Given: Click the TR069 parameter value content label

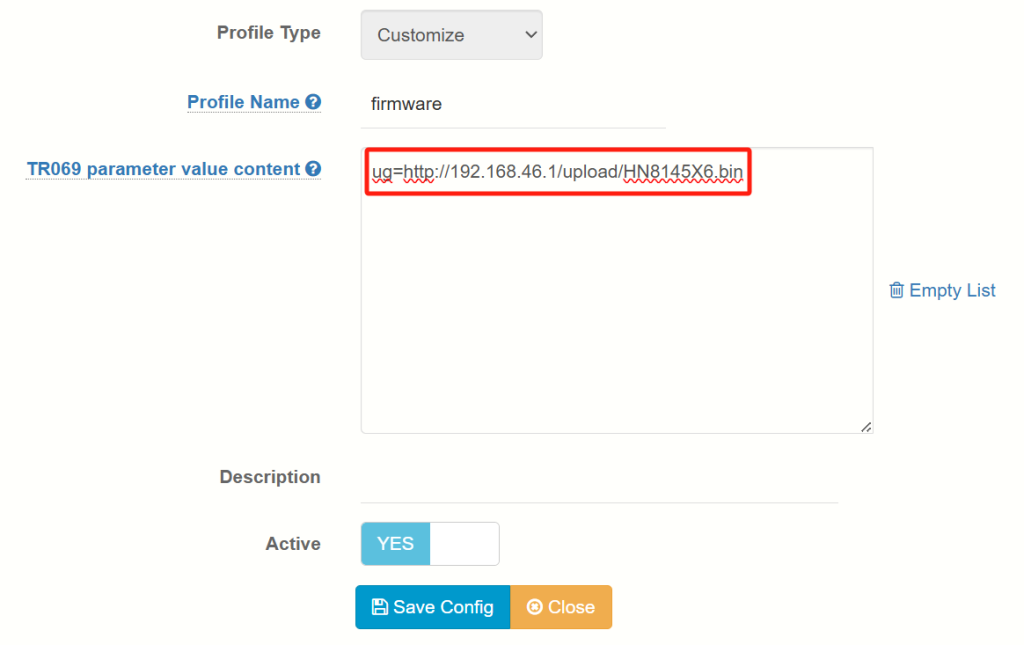Looking at the screenshot, I should [163, 169].
